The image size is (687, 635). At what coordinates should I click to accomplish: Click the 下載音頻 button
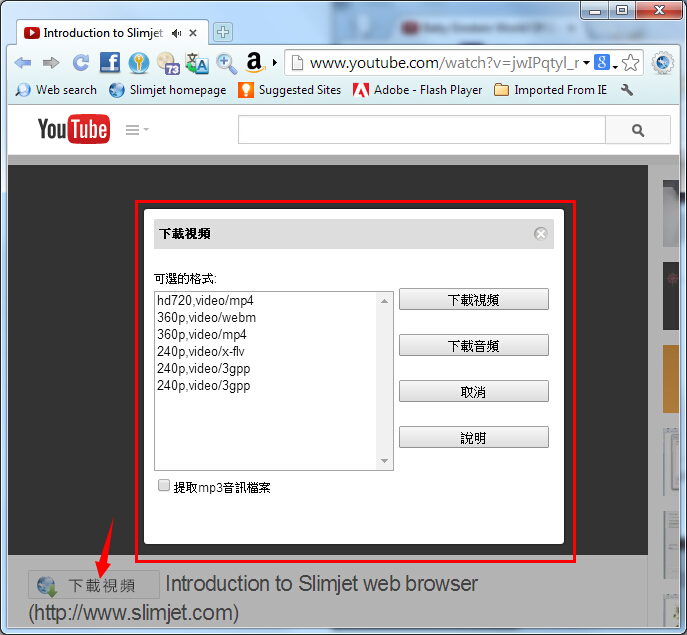click(x=474, y=345)
